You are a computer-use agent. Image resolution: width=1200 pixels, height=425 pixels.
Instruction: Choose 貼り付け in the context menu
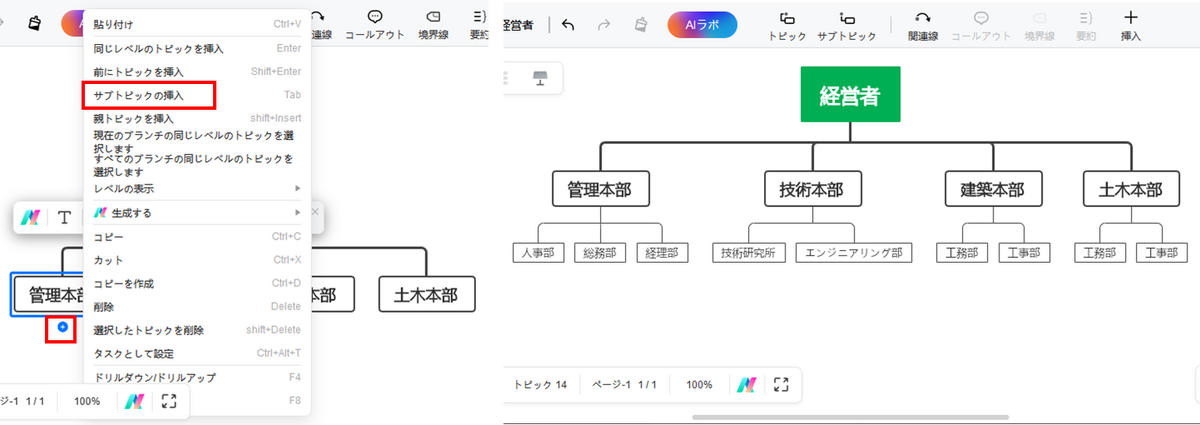(197, 24)
